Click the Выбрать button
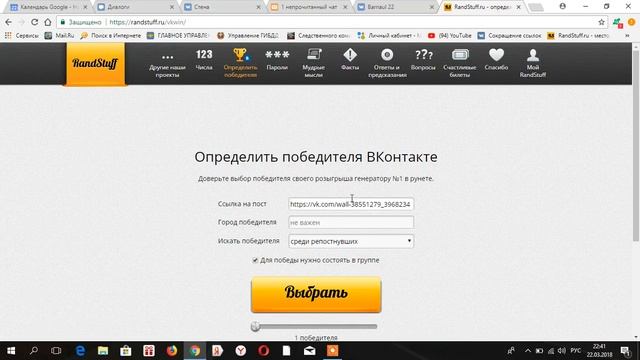The width and height of the screenshot is (640, 360). (x=316, y=295)
